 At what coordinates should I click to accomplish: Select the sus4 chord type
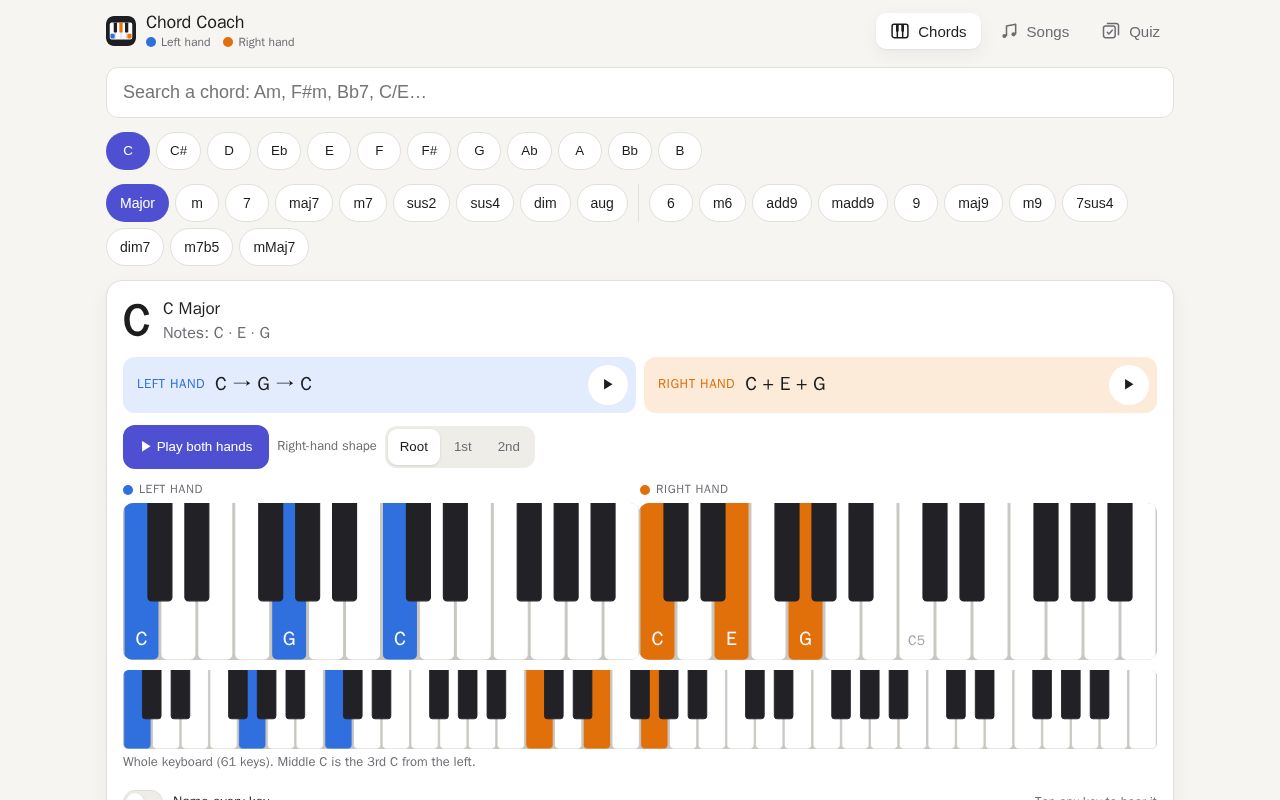(x=485, y=203)
